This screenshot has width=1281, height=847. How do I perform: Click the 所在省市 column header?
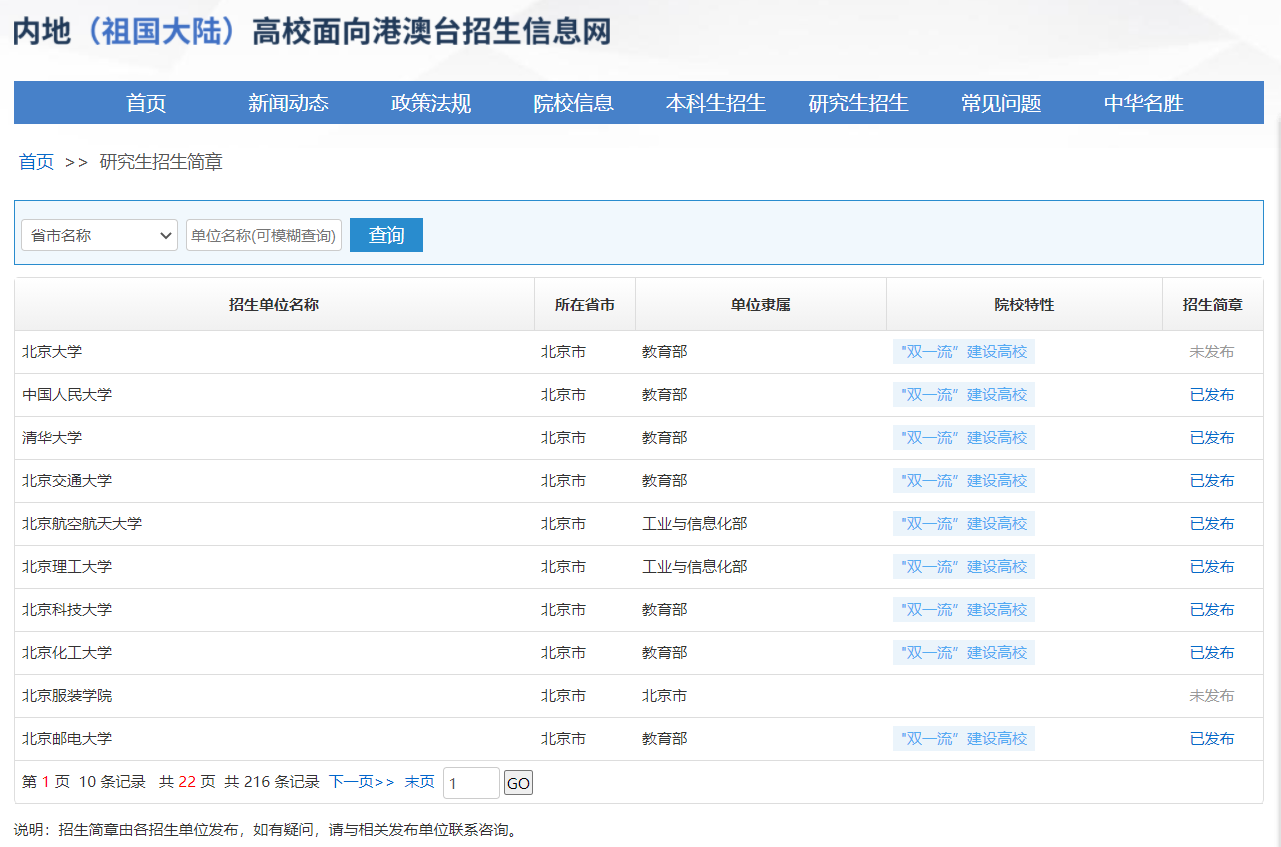tap(585, 305)
